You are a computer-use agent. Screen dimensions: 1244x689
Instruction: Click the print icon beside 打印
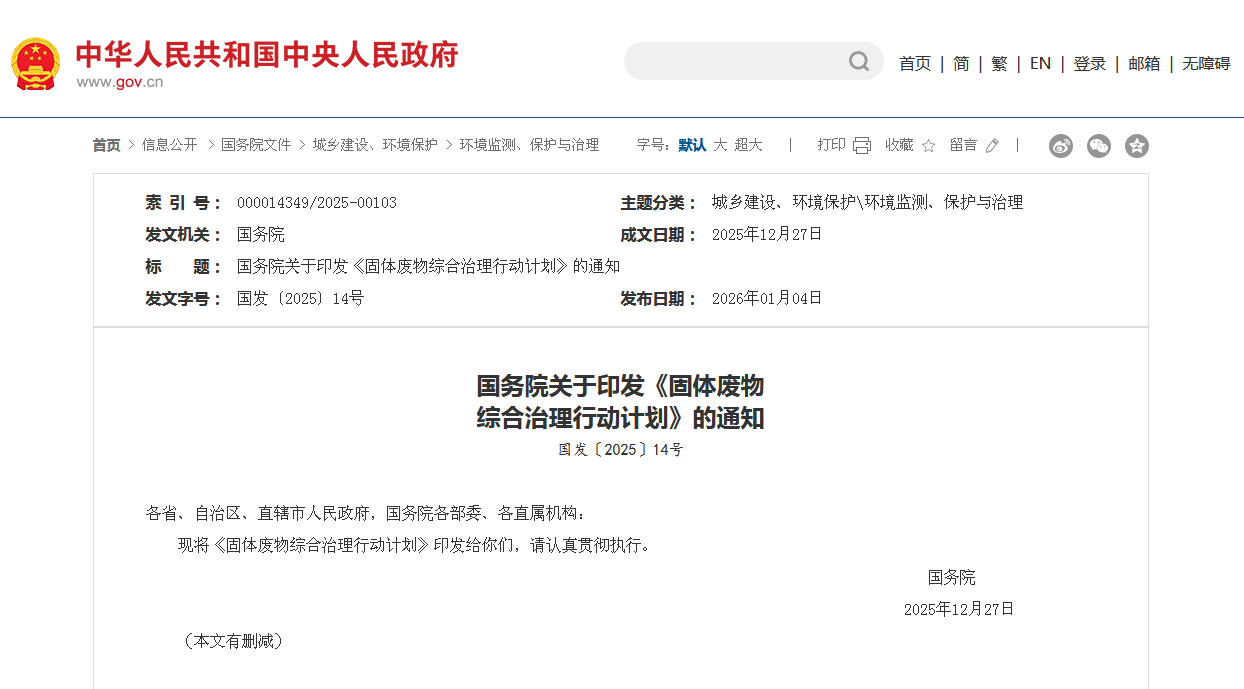(861, 145)
